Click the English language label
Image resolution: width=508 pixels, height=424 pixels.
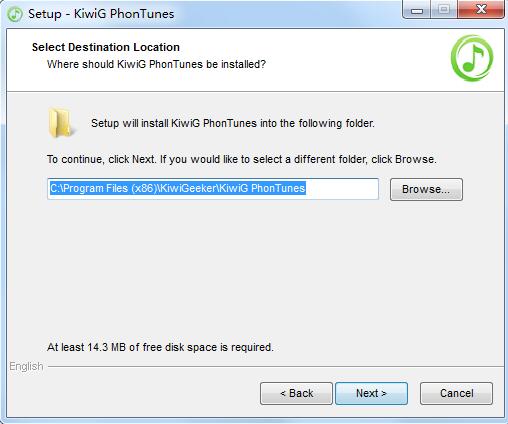click(26, 366)
